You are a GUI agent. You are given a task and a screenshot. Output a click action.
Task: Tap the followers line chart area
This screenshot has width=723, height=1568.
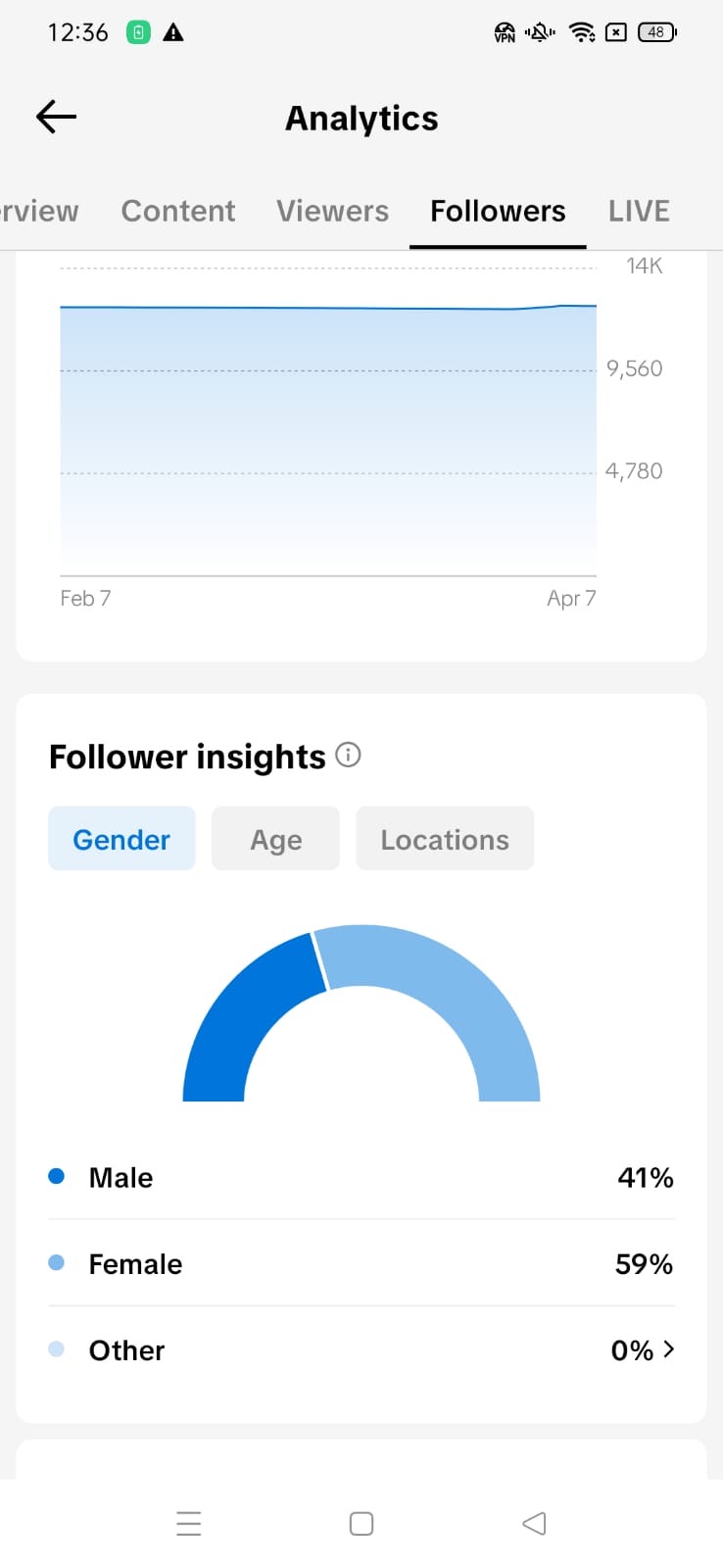328,441
